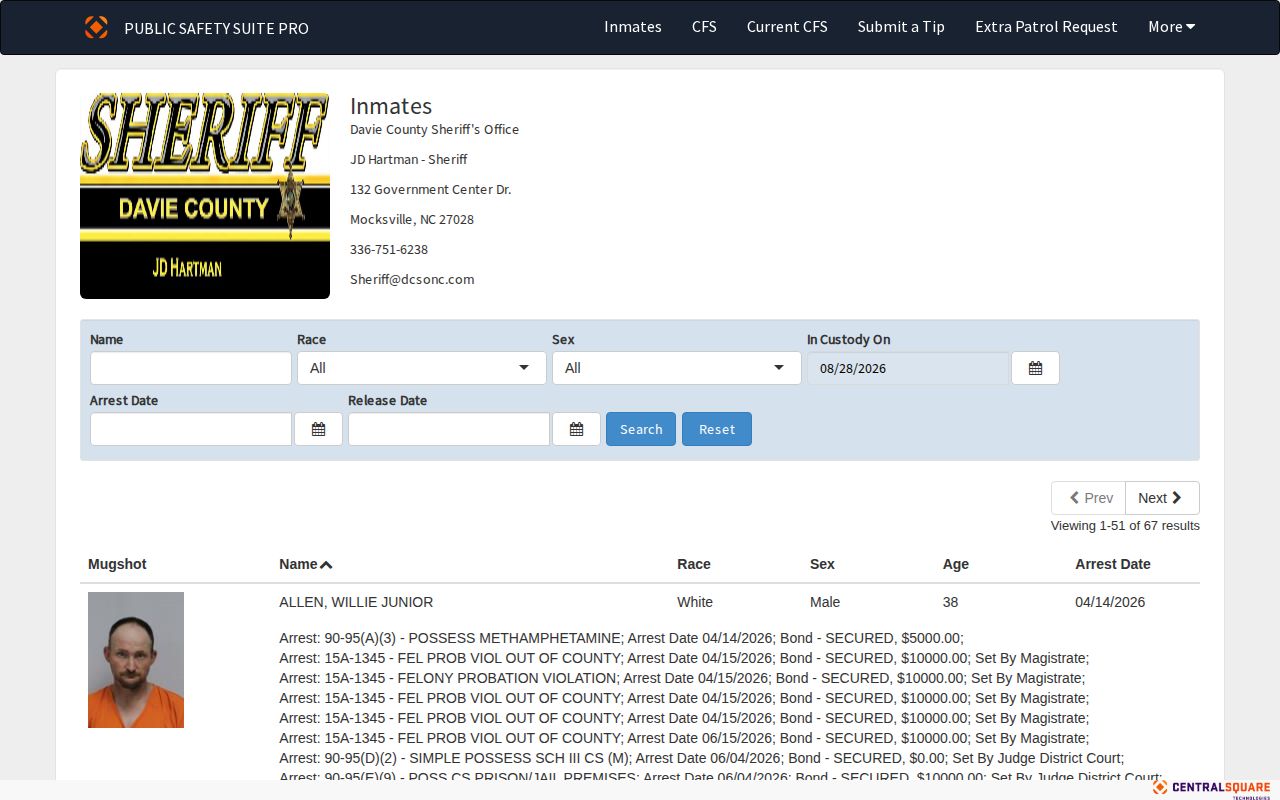Open Extra Patrol Request page
Screen dimensions: 1280x800
tap(1046, 27)
